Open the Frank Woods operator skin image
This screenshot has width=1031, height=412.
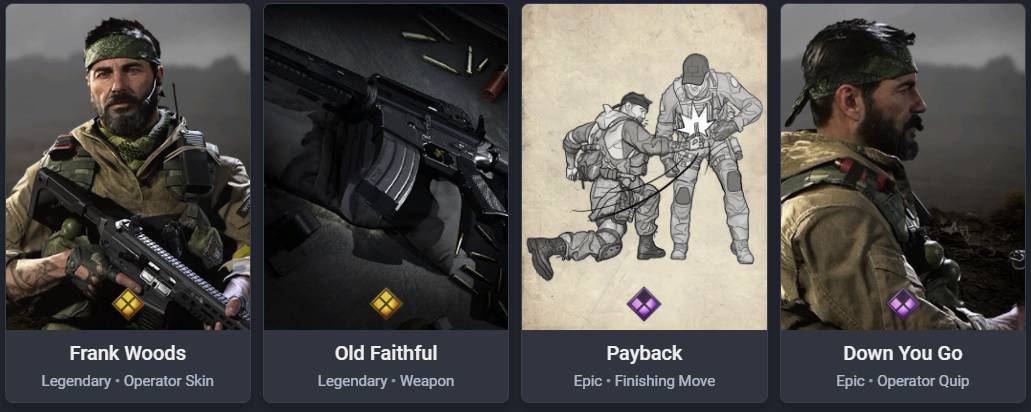coord(128,167)
